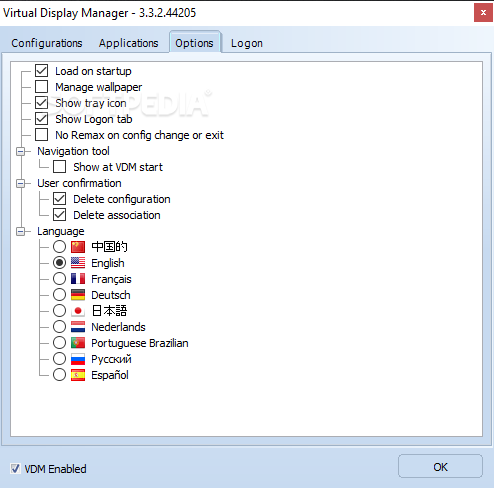
Task: Switch to the Applications tab
Action: [x=128, y=43]
